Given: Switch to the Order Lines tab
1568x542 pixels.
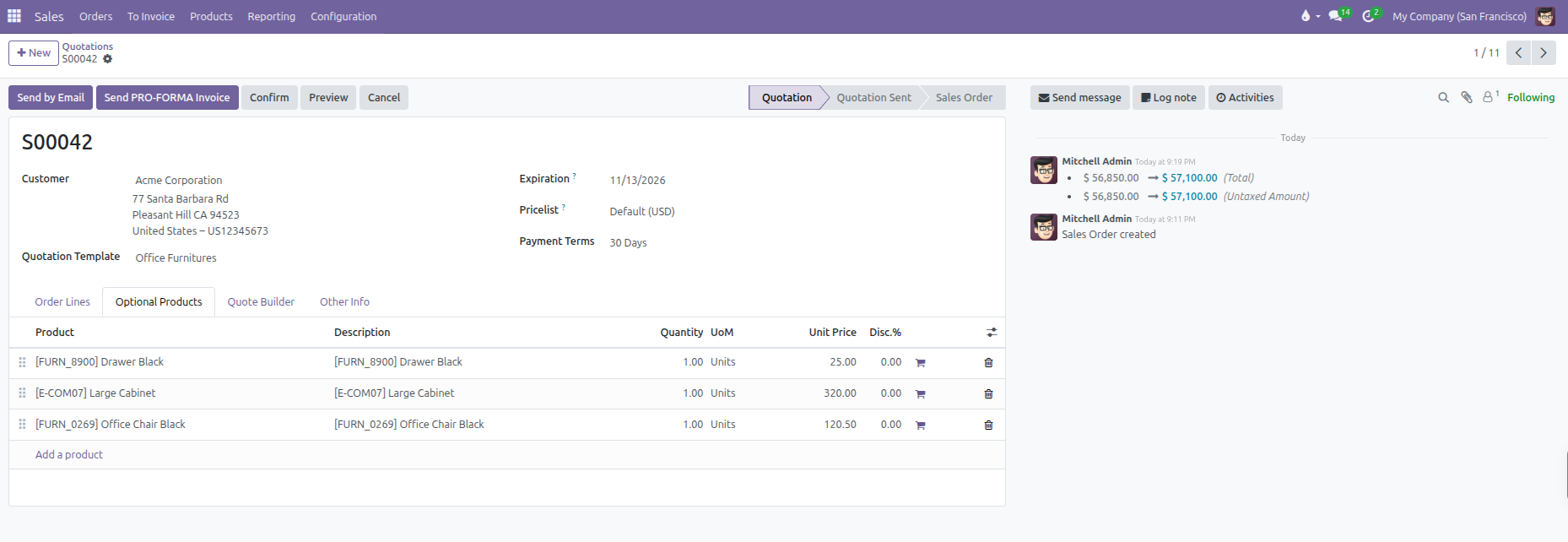Looking at the screenshot, I should pos(62,302).
